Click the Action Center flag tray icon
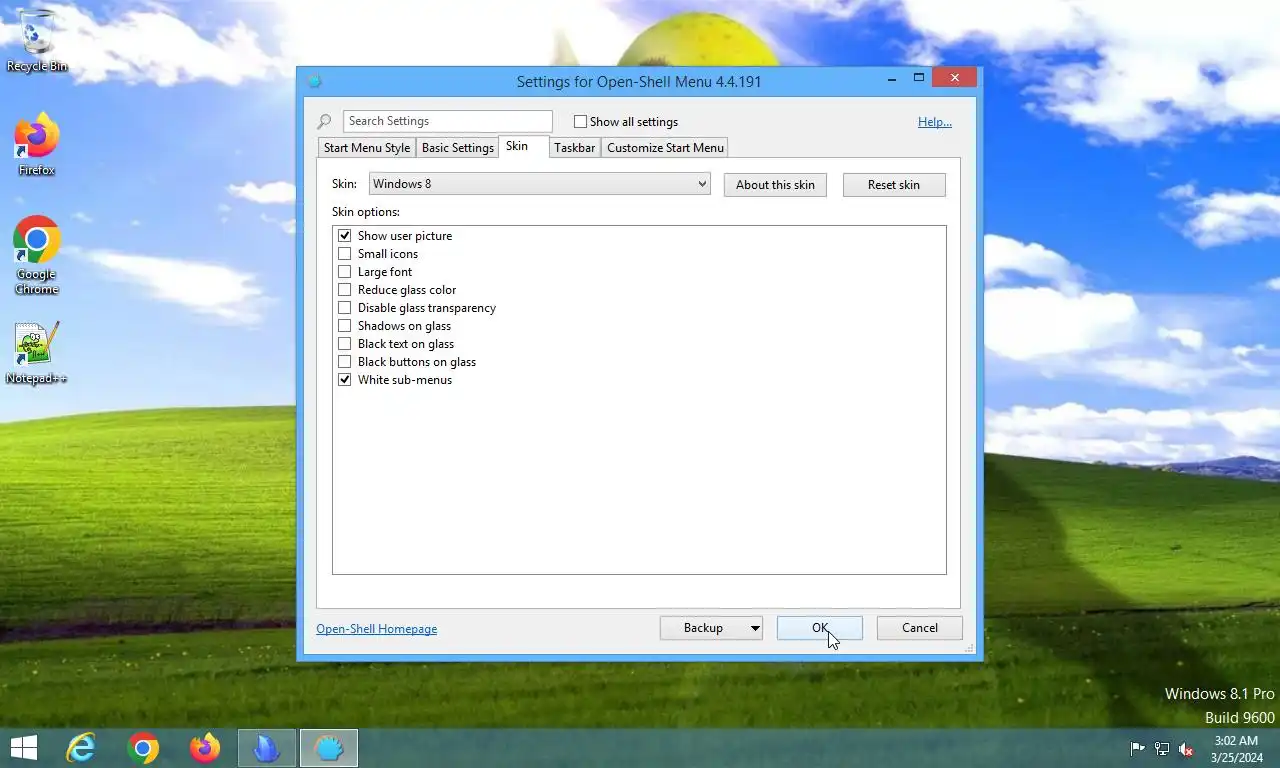The image size is (1280, 768). (1137, 748)
